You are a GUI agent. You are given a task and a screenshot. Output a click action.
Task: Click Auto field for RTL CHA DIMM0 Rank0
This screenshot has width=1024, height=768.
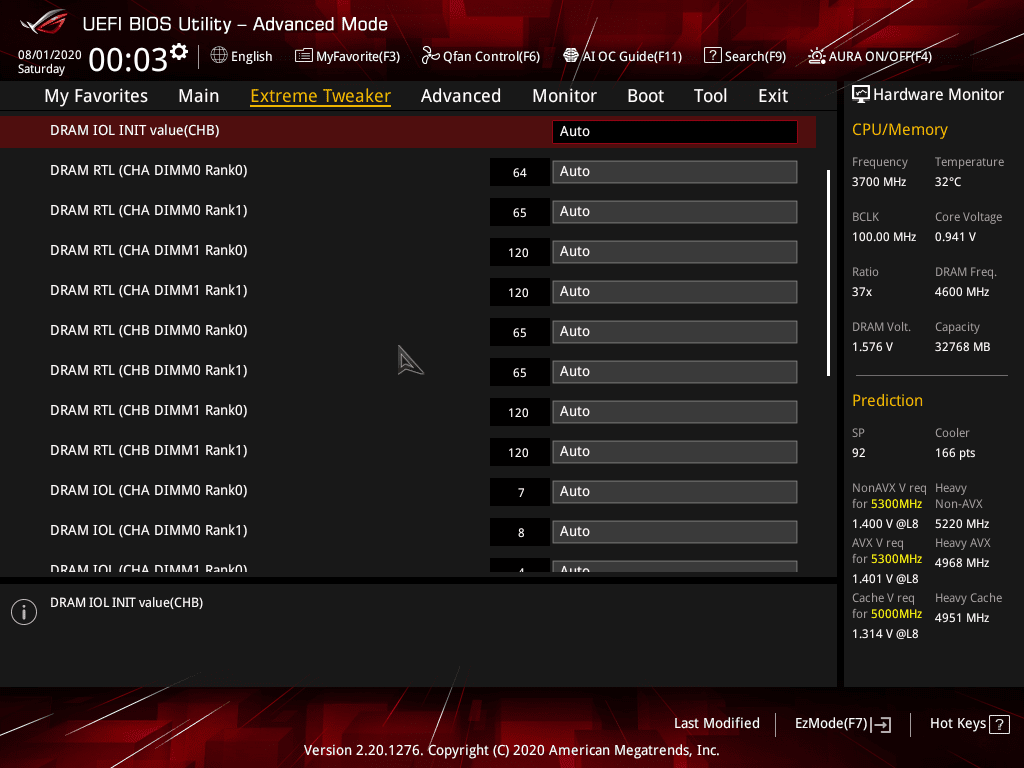[x=675, y=172]
